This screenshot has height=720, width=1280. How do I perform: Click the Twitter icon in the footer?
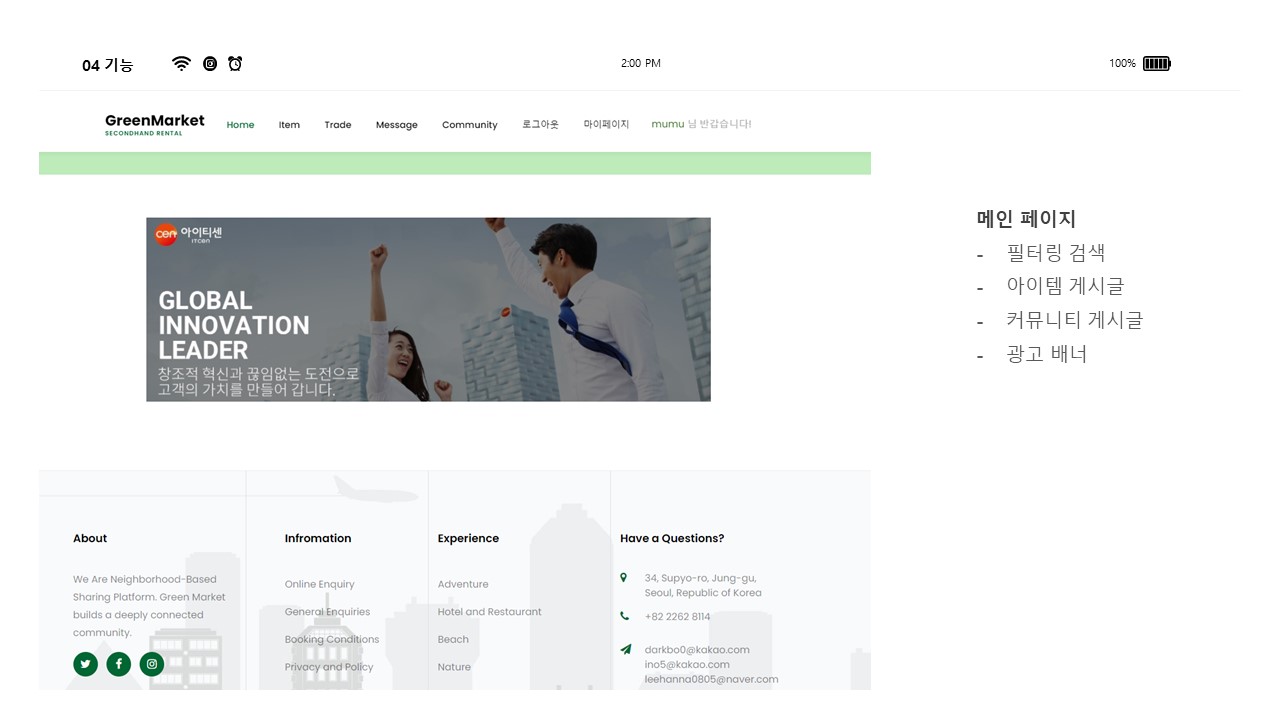pos(85,664)
